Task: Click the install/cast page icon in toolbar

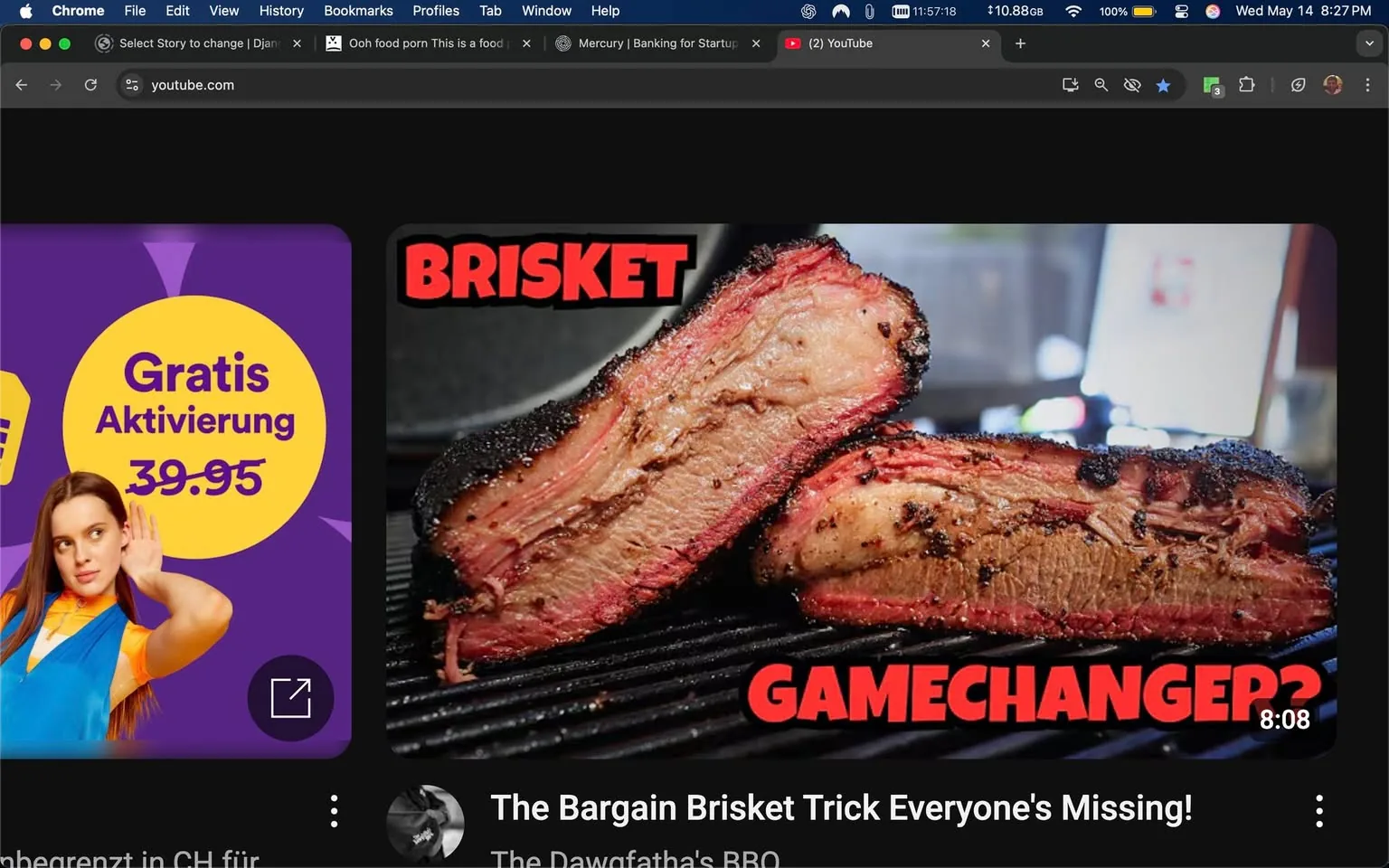Action: coord(1070,84)
